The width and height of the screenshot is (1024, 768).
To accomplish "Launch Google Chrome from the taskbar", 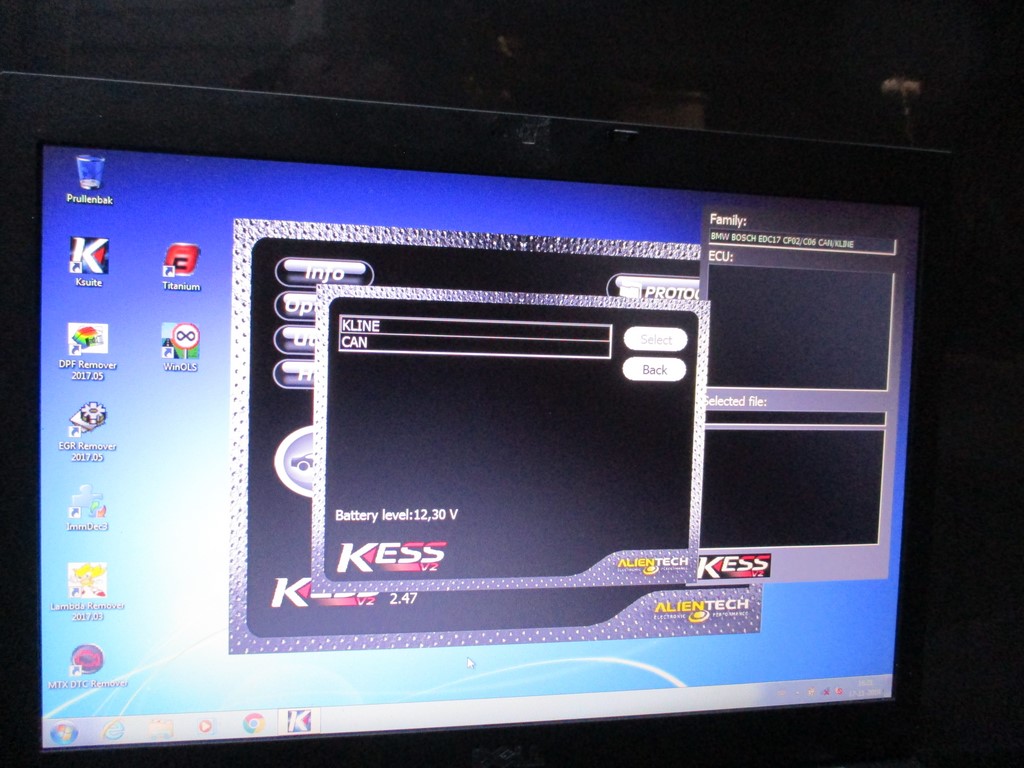I will 253,723.
